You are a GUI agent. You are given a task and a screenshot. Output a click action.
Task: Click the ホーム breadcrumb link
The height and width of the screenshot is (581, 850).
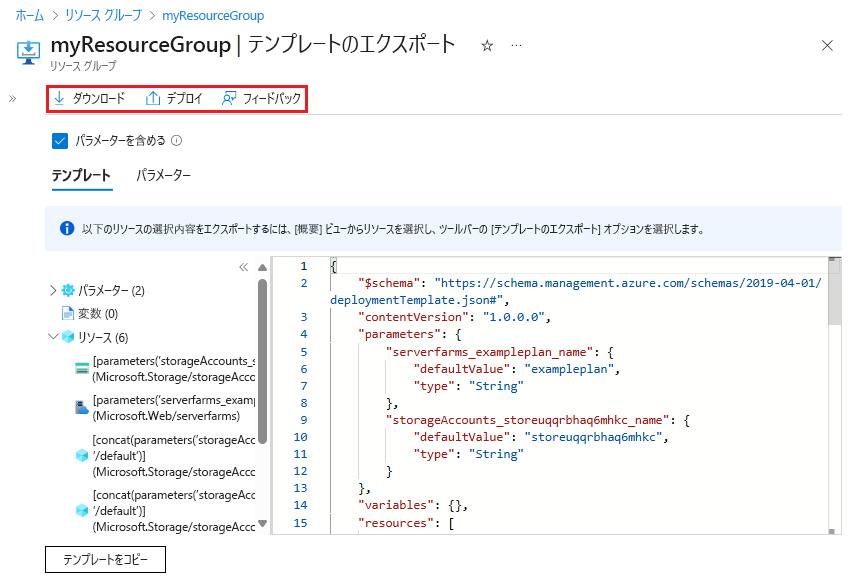pyautogui.click(x=29, y=15)
